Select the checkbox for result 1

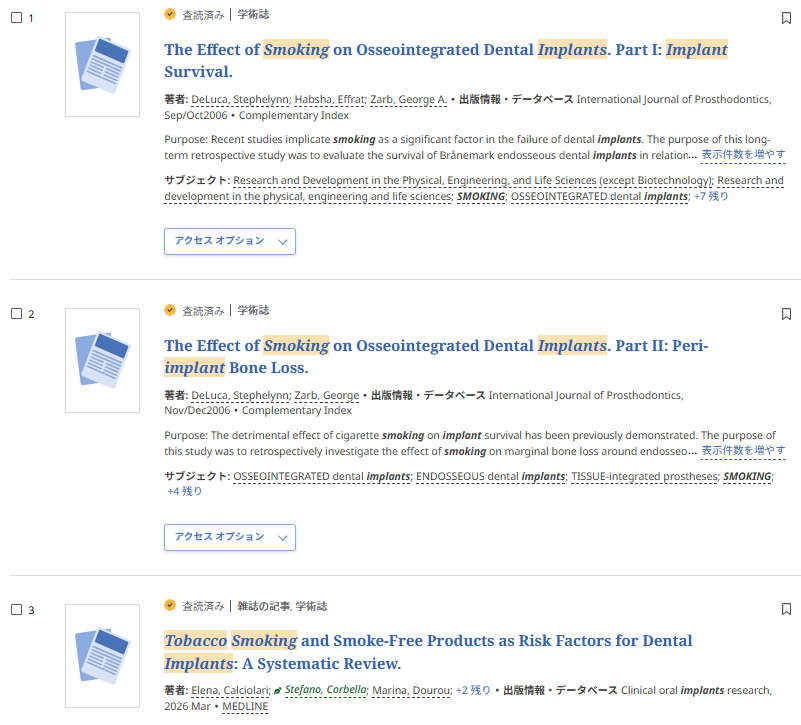[16, 18]
